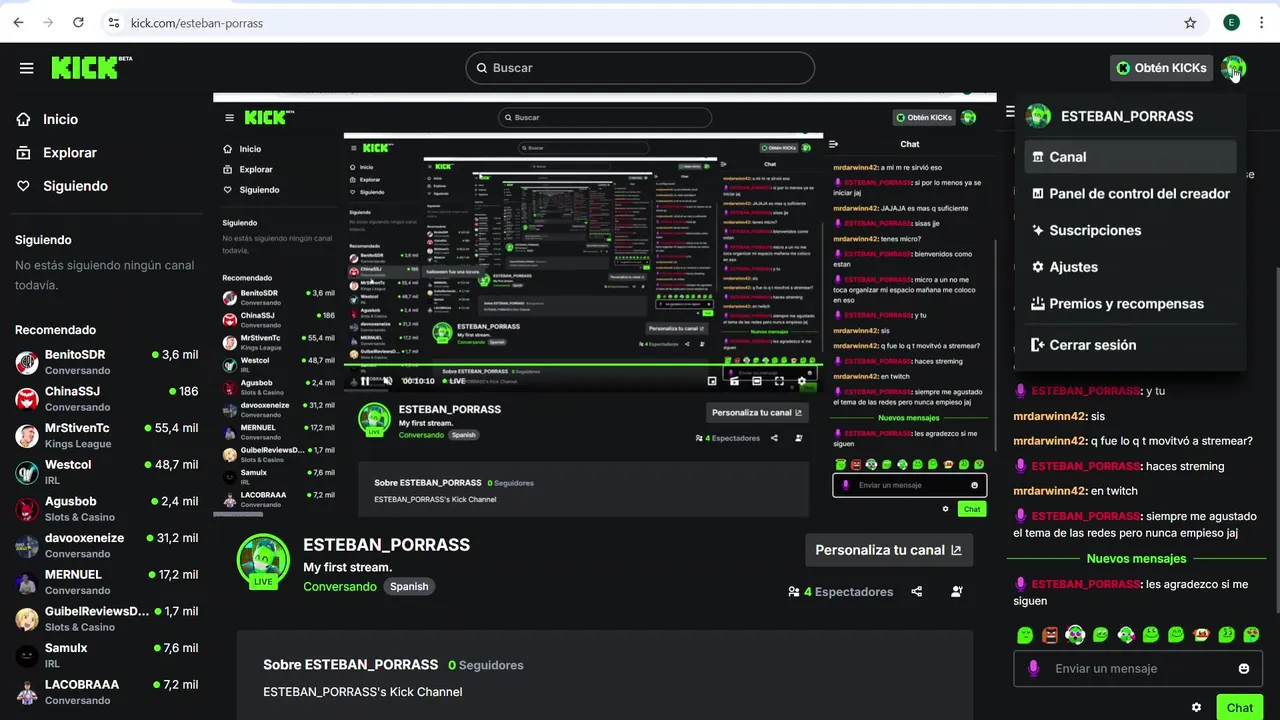Click the Conversando category link under the title
1280x720 pixels.
340,587
